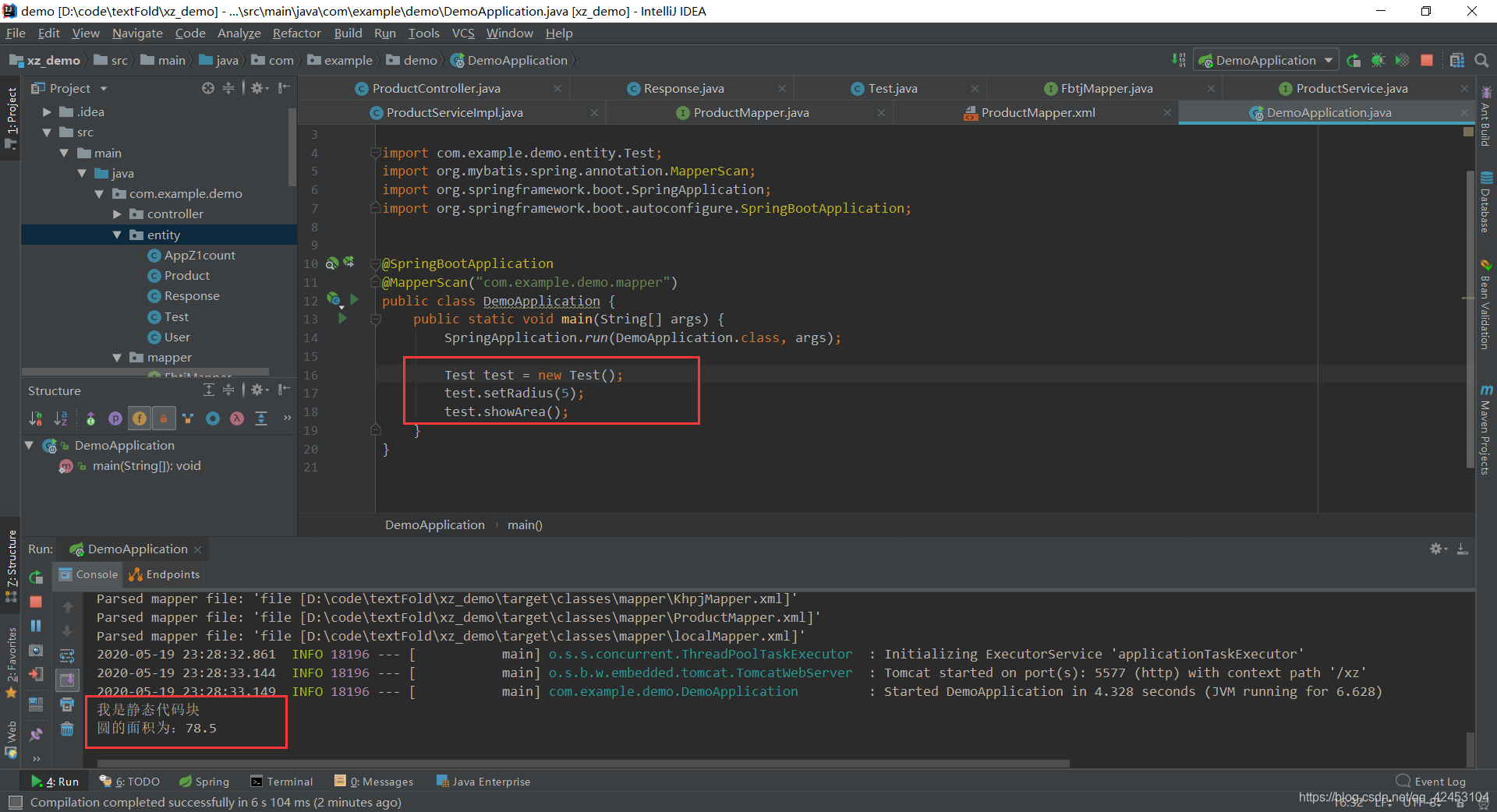
Task: Collapse the com.example.demo package
Action: pyautogui.click(x=98, y=193)
